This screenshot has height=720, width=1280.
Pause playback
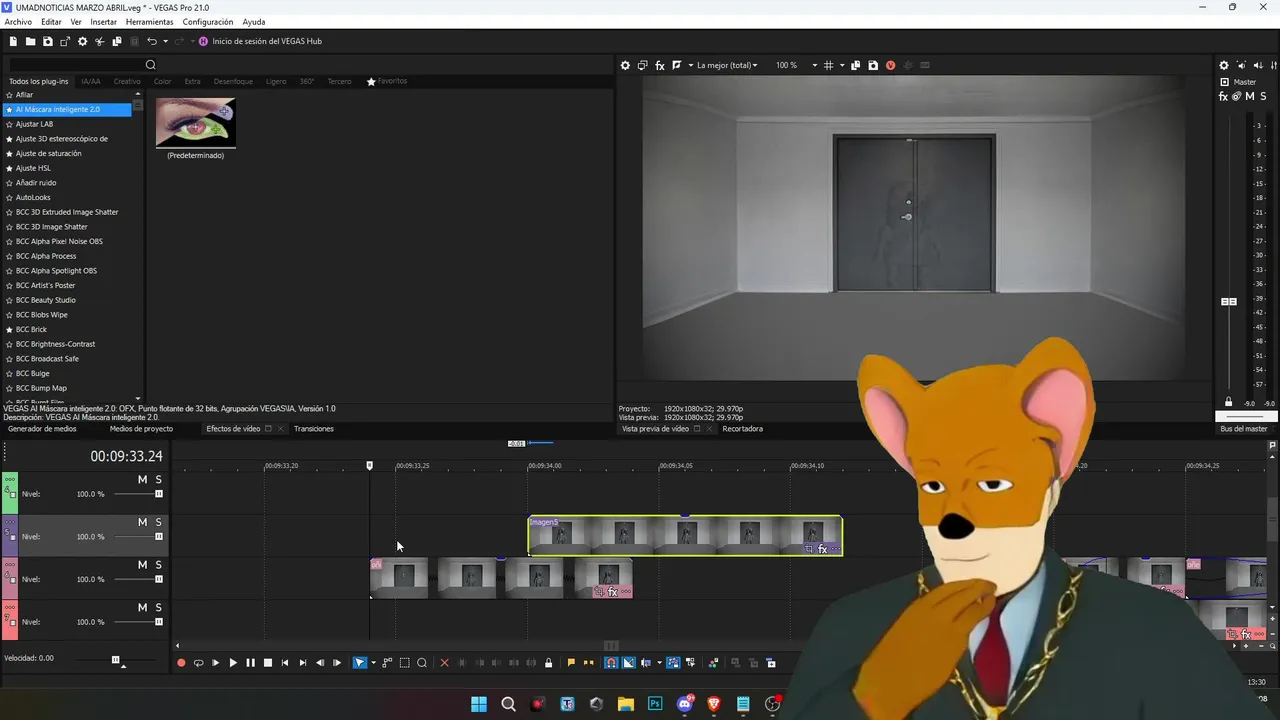pyautogui.click(x=250, y=663)
